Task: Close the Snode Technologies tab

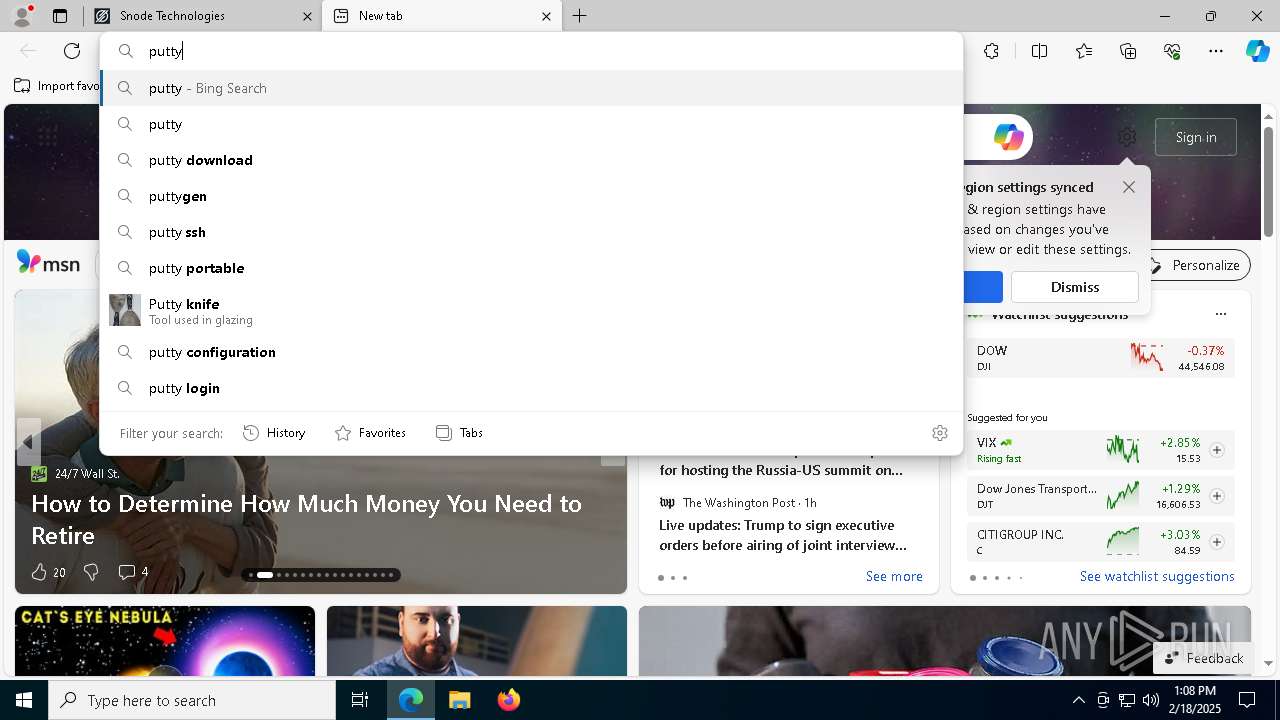Action: (x=307, y=16)
